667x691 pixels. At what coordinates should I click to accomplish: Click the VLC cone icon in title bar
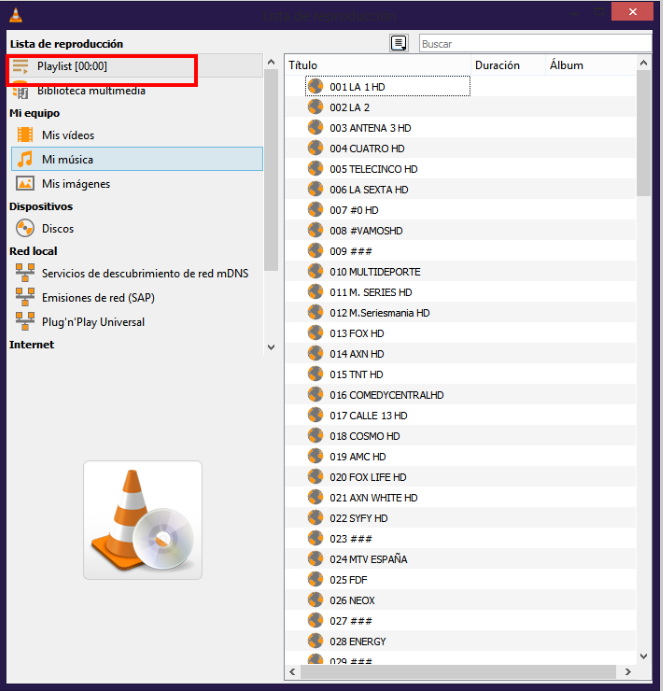pyautogui.click(x=16, y=15)
